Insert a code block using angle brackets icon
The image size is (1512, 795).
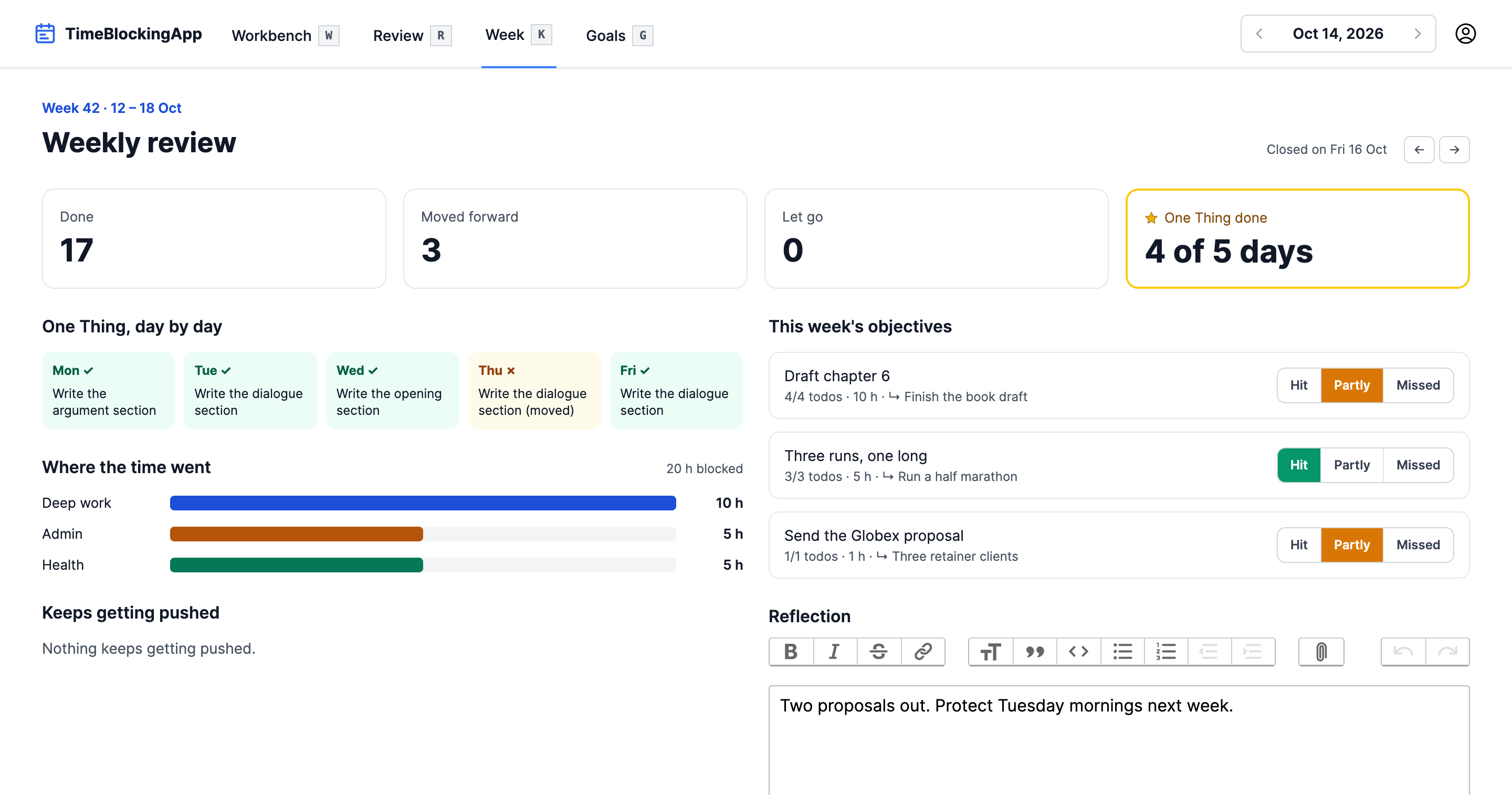click(x=1078, y=651)
